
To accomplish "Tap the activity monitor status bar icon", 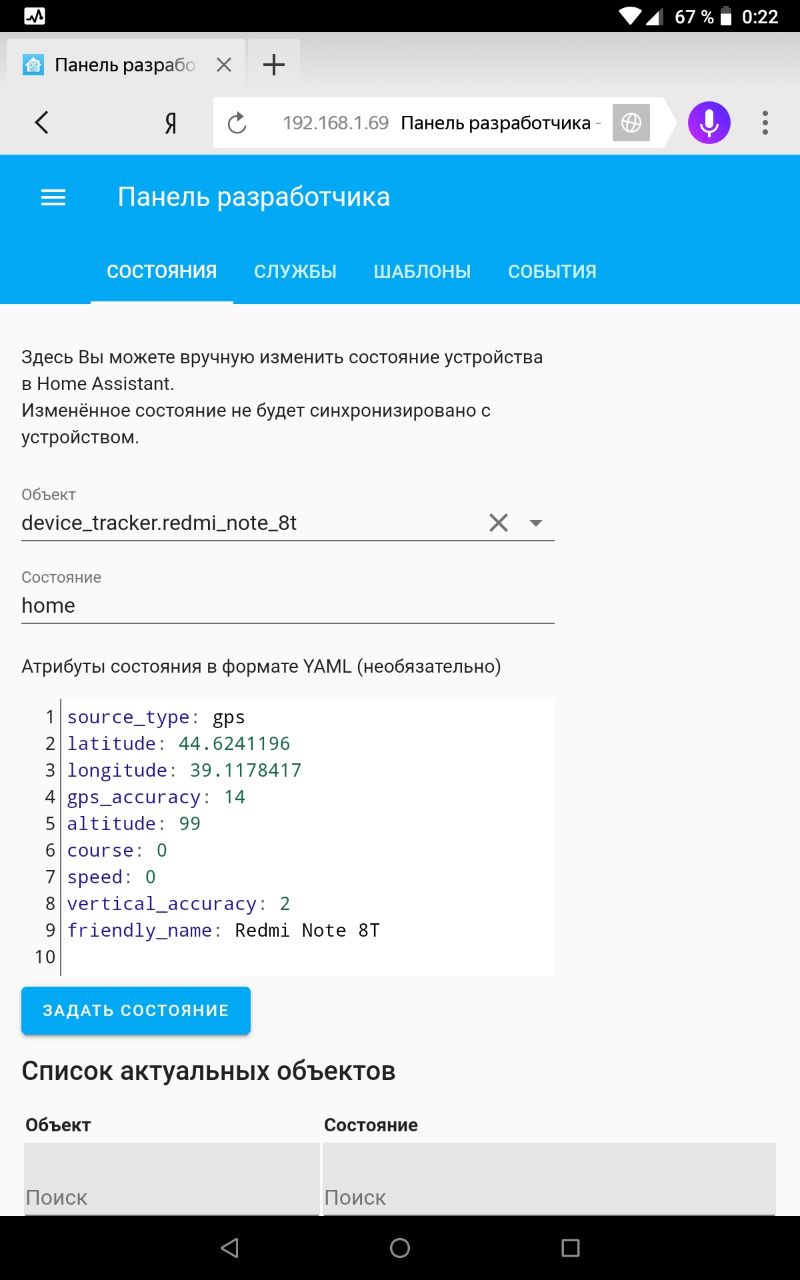I will click(34, 16).
